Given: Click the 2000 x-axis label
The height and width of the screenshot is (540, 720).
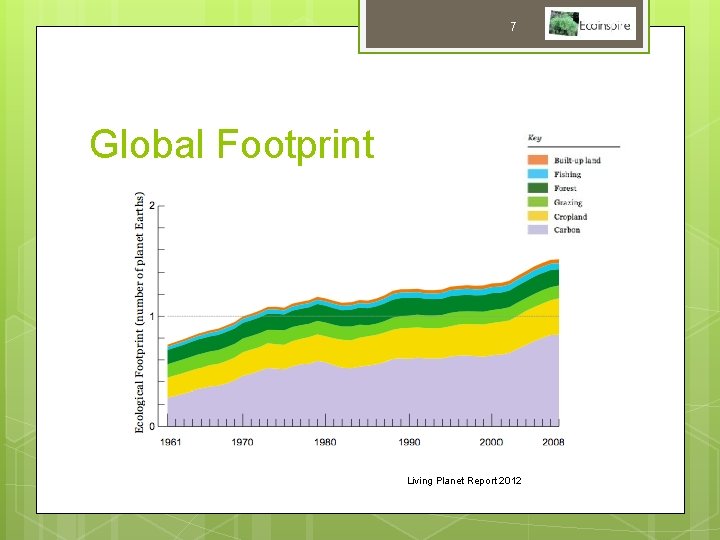Looking at the screenshot, I should coord(491,442).
